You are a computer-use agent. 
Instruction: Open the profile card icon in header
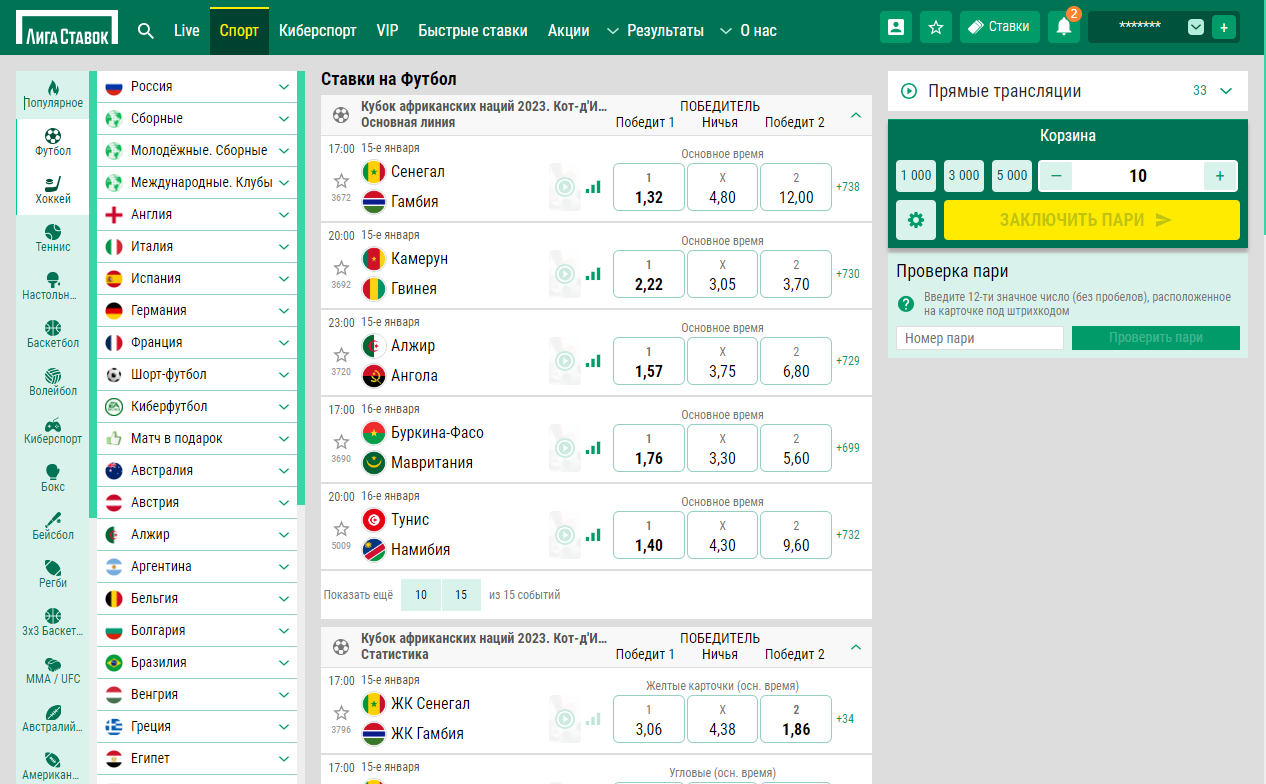point(896,27)
